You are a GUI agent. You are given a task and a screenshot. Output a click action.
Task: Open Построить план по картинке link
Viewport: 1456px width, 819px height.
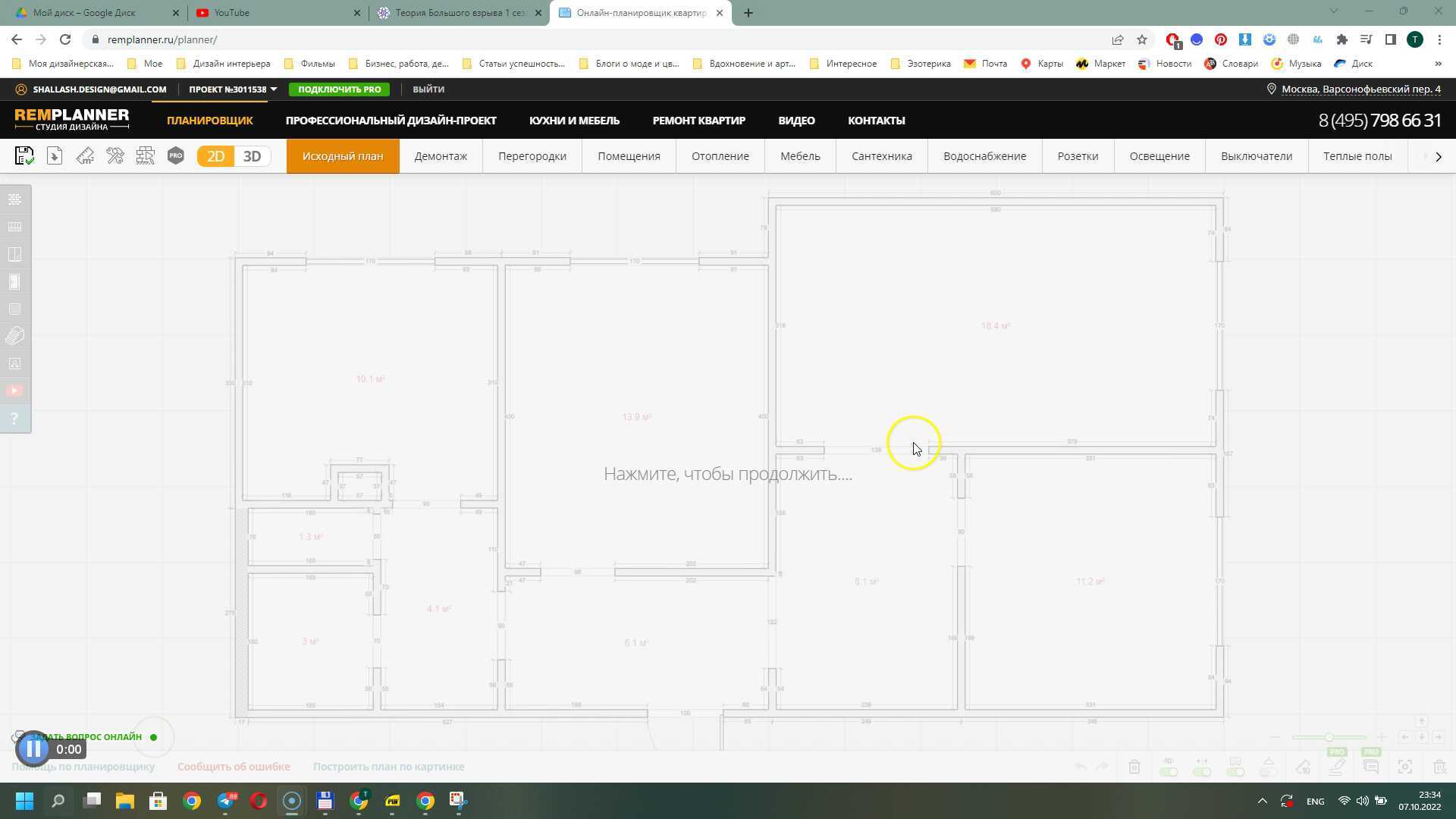coord(388,767)
